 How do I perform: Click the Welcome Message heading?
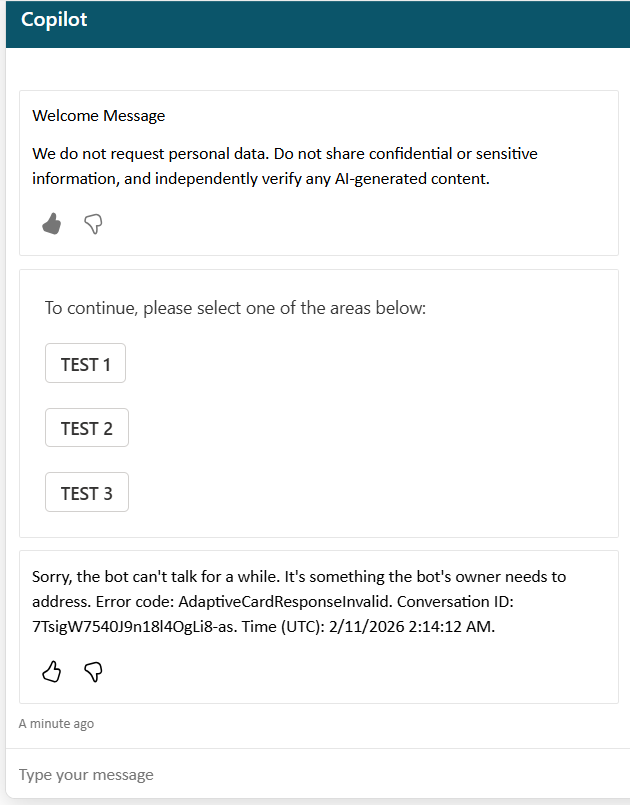tap(99, 116)
